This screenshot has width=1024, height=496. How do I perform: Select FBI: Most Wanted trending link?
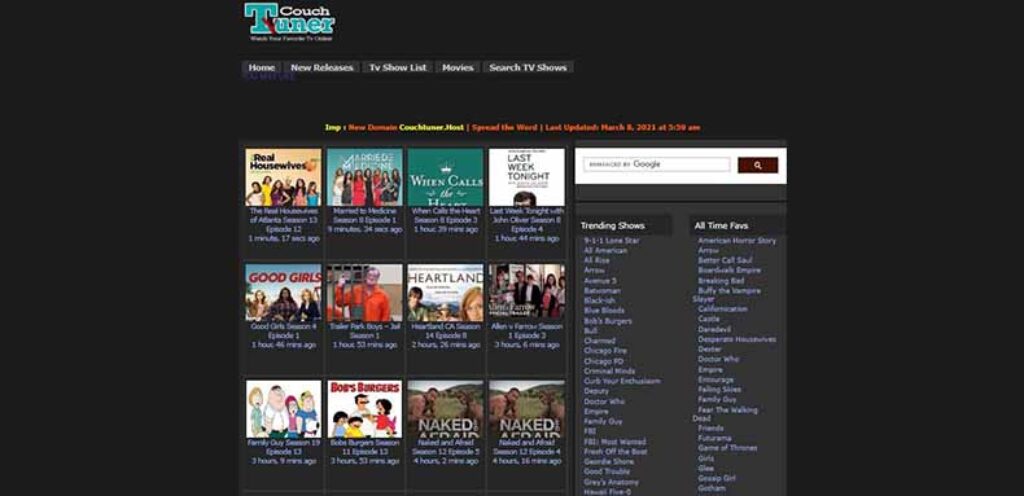614,442
